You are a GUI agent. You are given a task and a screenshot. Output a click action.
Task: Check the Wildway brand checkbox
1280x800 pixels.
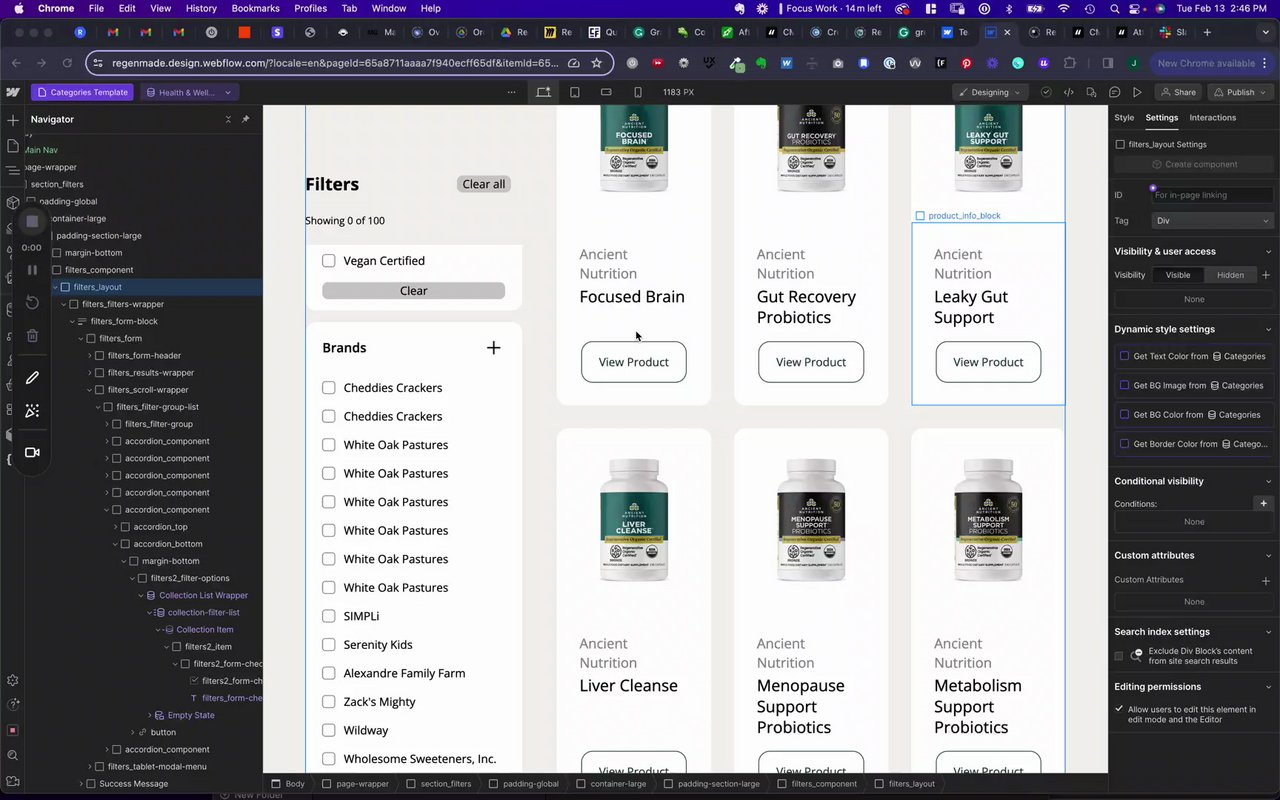(x=328, y=730)
